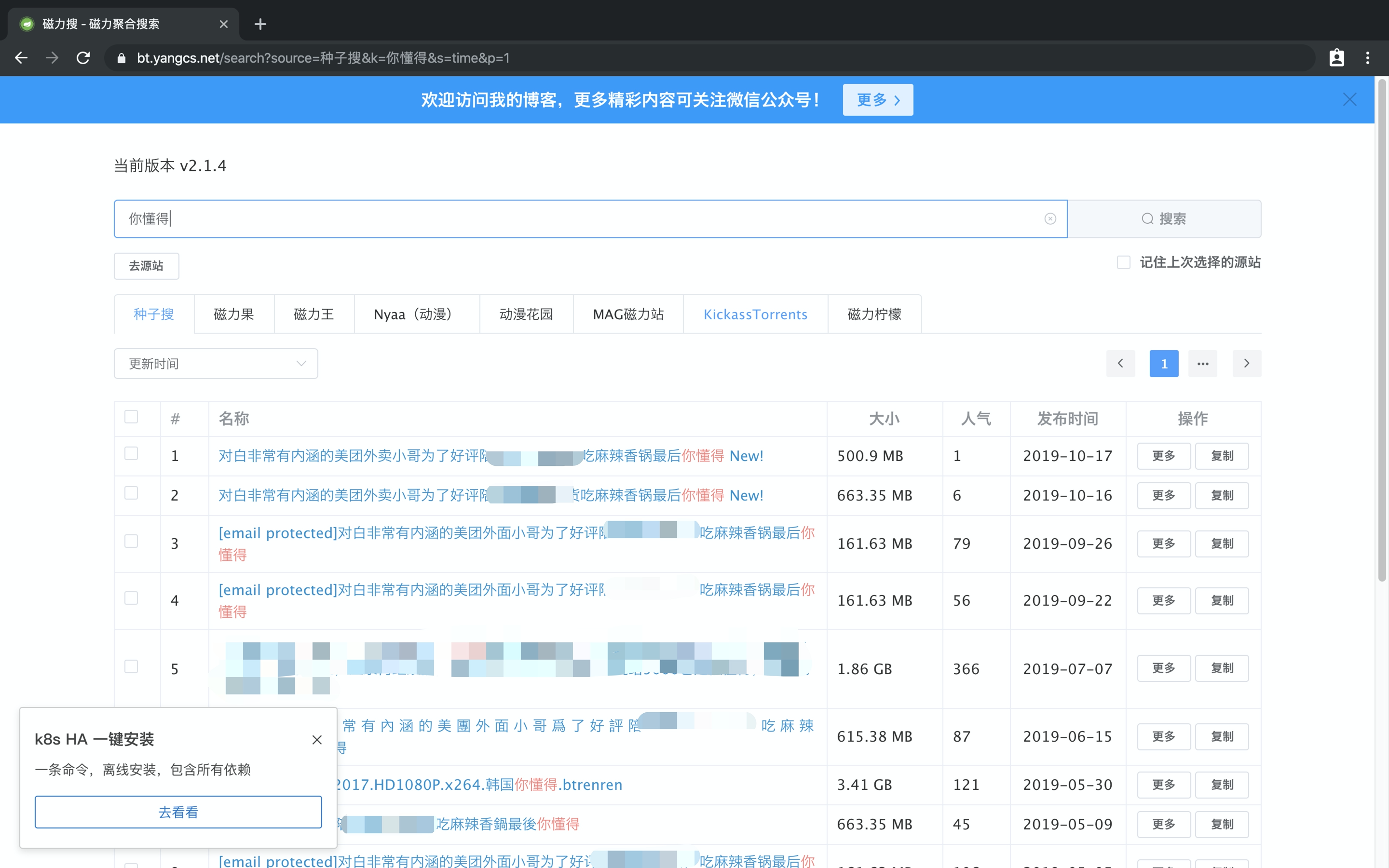The height and width of the screenshot is (868, 1389).
Task: Open the 更新时间 sort dropdown
Action: [x=216, y=364]
